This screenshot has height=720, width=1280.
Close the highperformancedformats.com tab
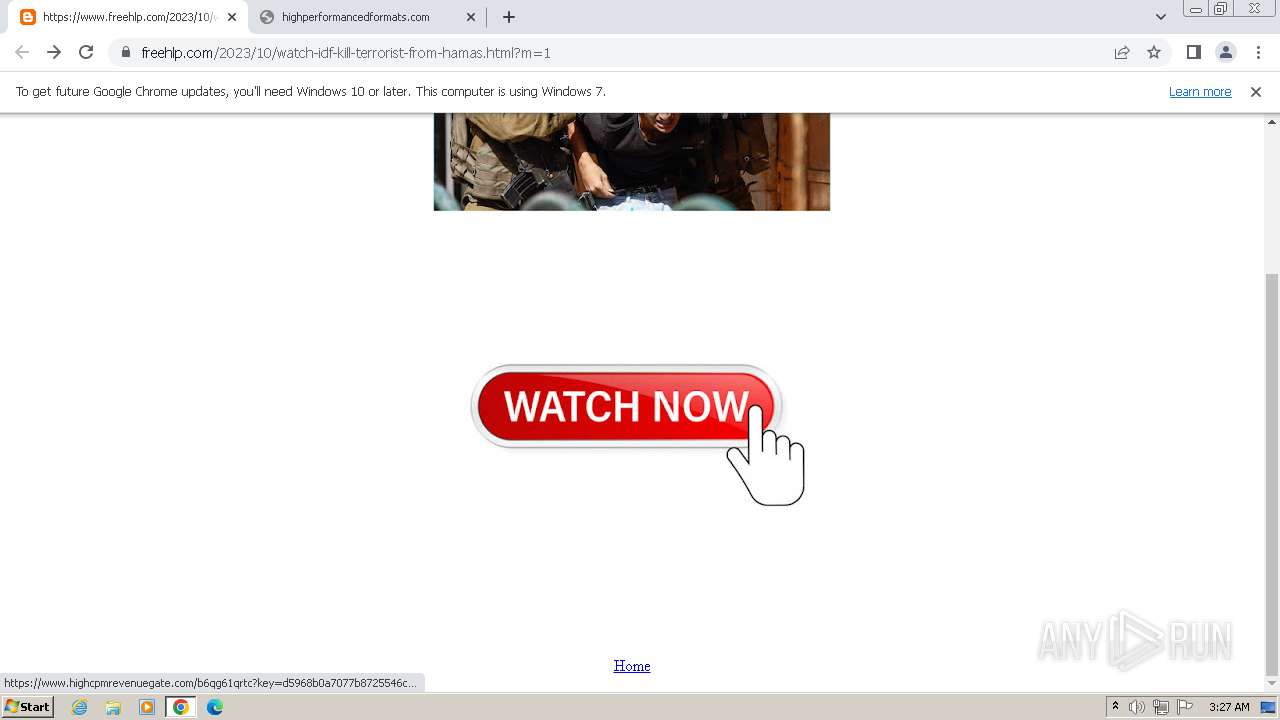click(x=471, y=17)
